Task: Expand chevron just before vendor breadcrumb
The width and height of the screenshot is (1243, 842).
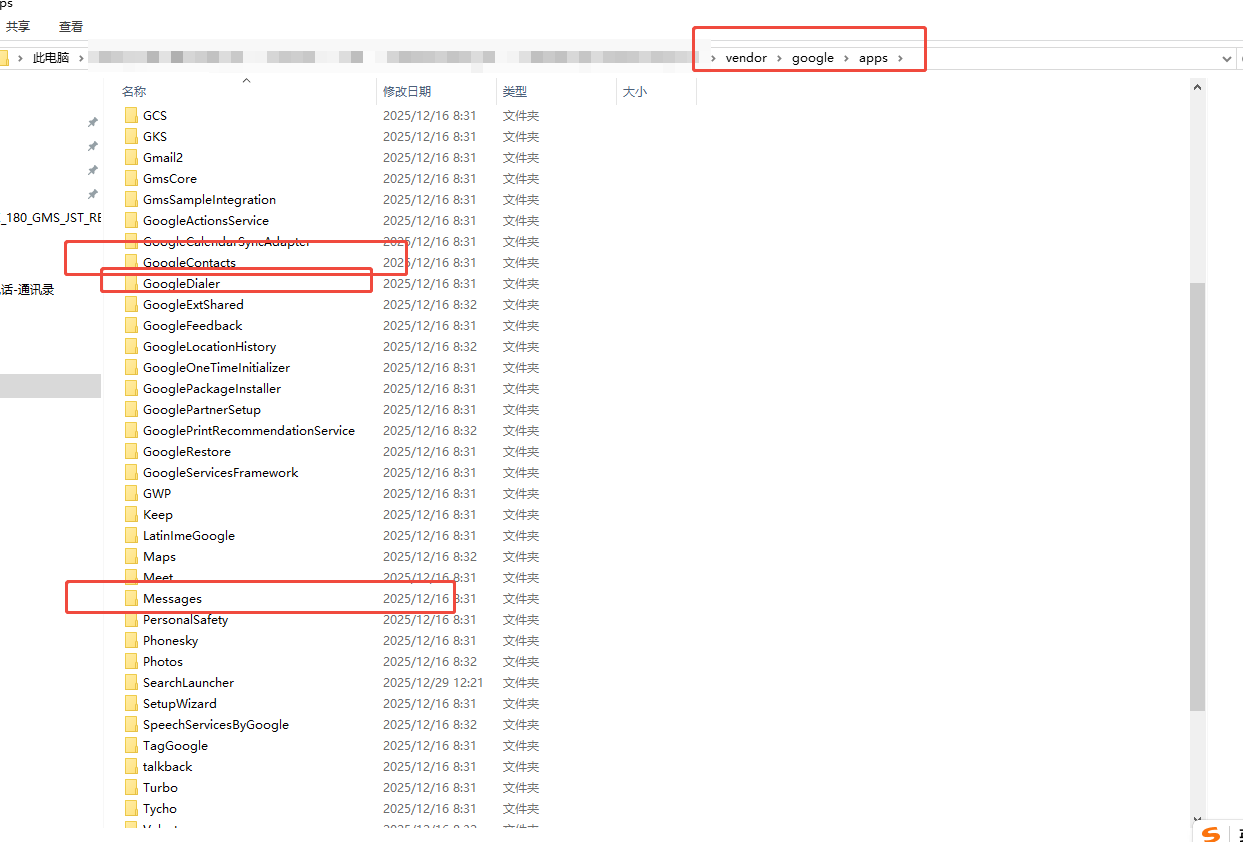Action: pyautogui.click(x=713, y=58)
